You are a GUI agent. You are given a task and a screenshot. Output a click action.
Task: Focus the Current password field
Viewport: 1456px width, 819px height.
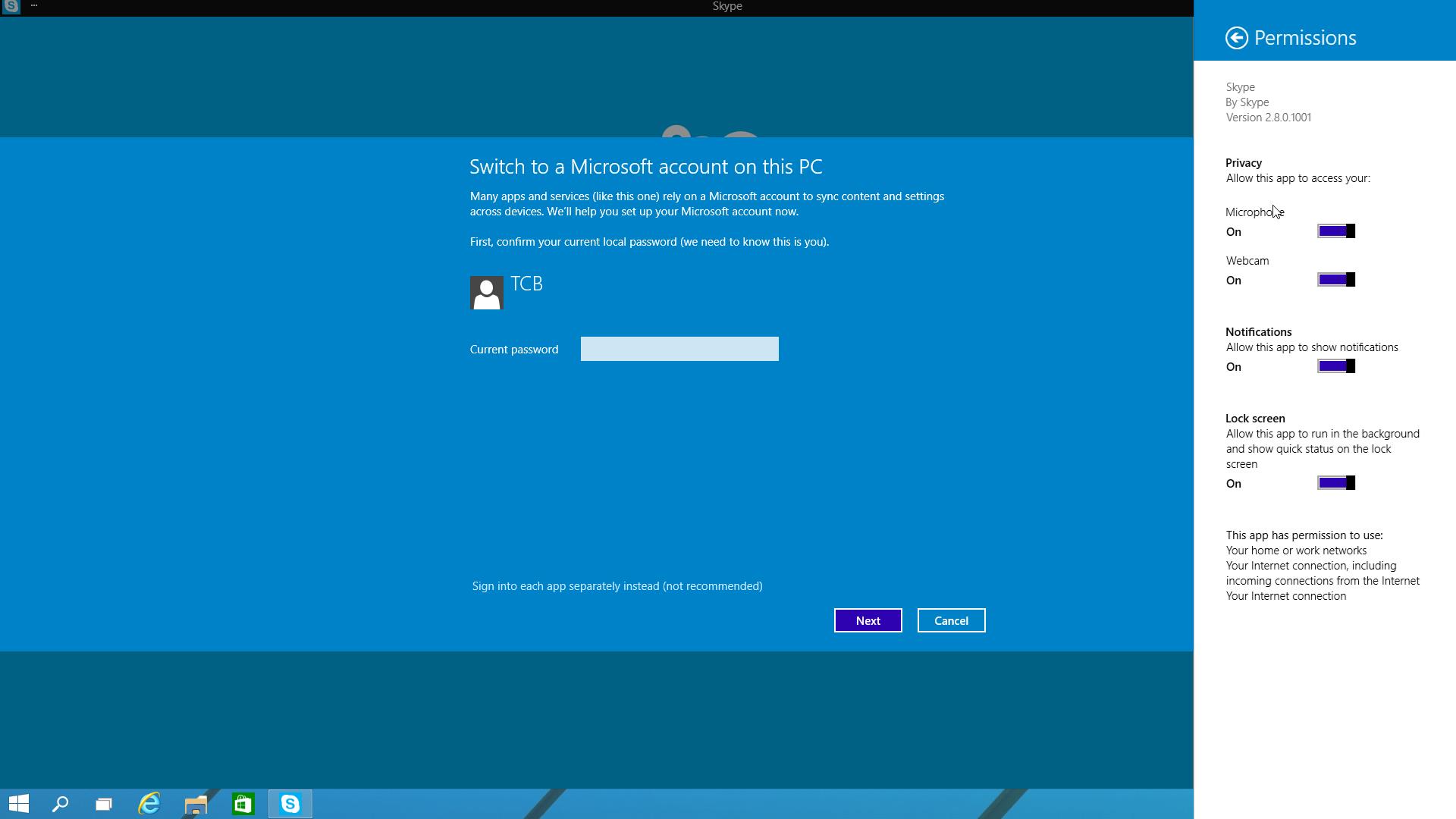(x=679, y=349)
